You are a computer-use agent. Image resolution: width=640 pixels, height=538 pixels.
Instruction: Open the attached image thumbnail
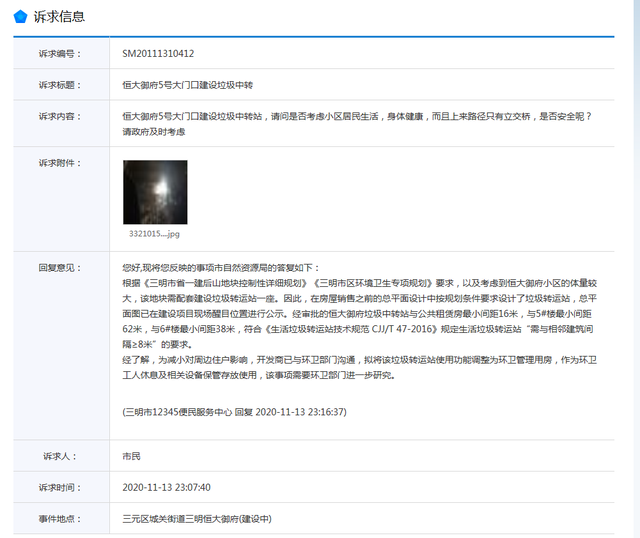155,192
